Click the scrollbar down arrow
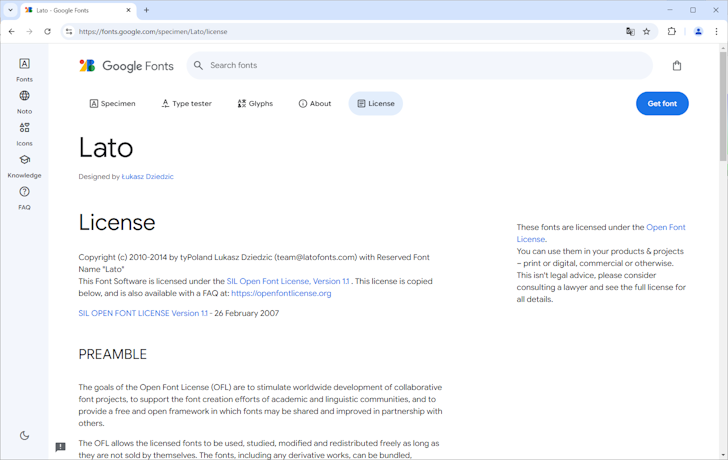728x460 pixels. [x=723, y=455]
